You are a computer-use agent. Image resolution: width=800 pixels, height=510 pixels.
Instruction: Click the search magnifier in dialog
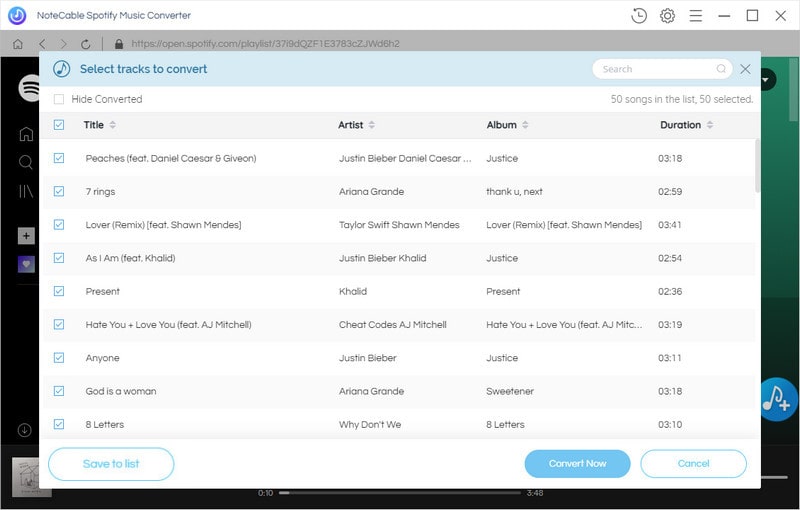(x=721, y=69)
